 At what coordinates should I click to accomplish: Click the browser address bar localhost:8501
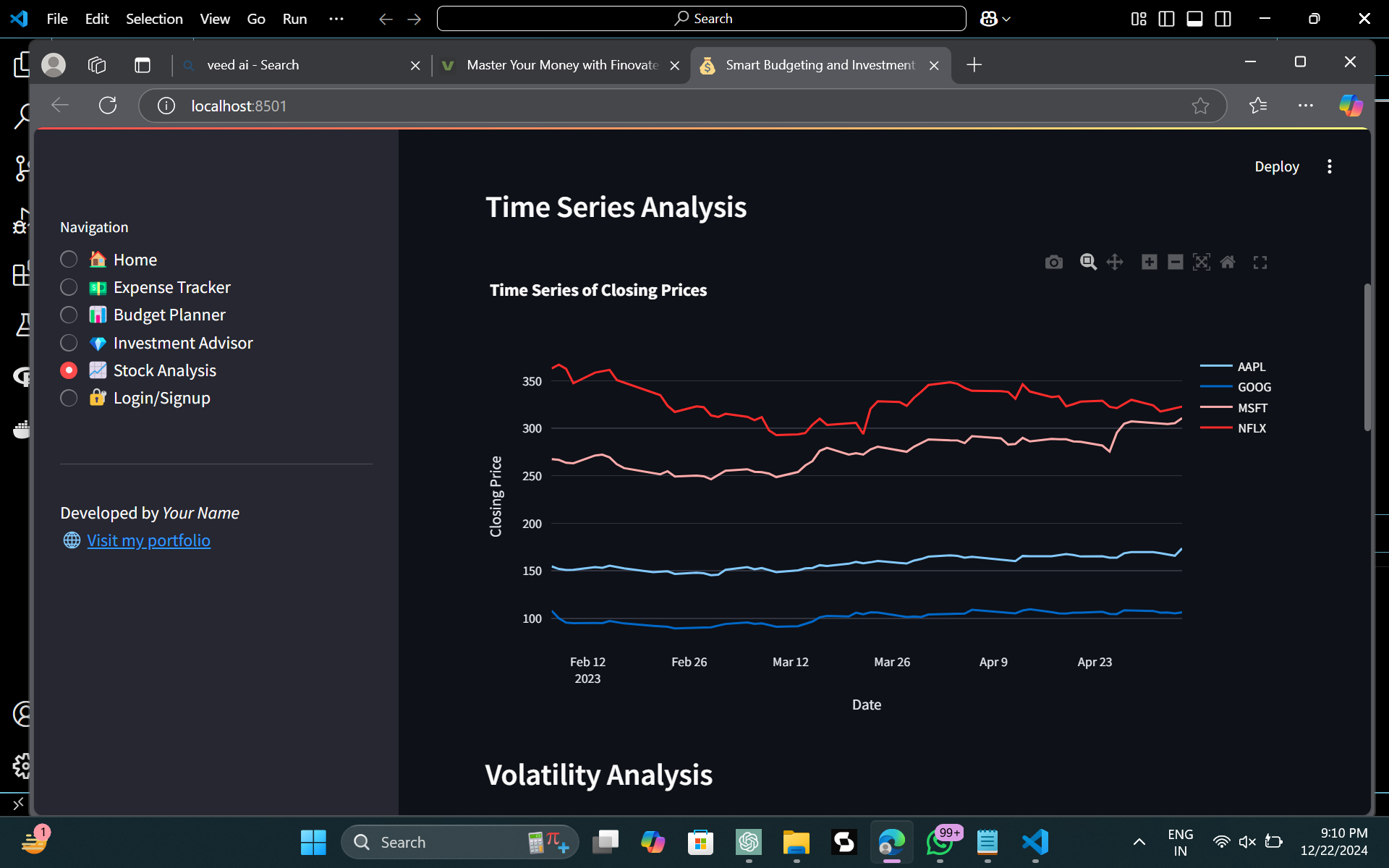click(x=239, y=106)
